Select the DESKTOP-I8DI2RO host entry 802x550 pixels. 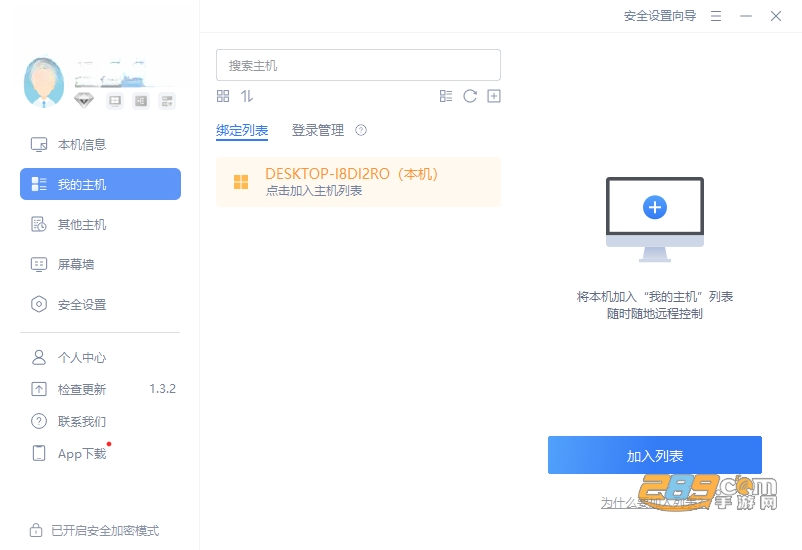point(358,182)
